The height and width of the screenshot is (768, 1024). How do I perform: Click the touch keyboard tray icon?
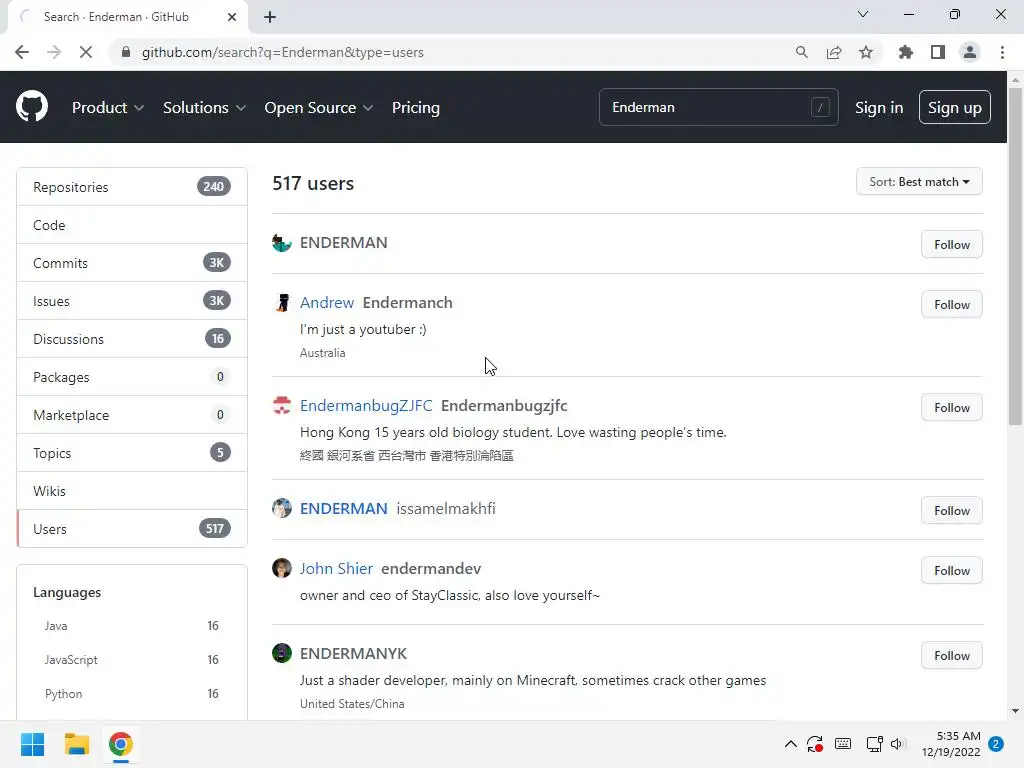(x=843, y=744)
